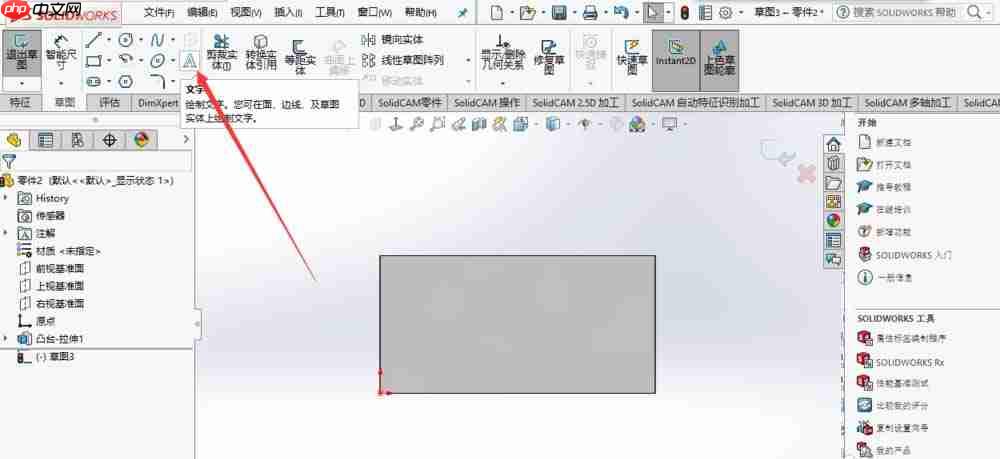
Task: Select the Line sketch tool
Action: (94, 40)
